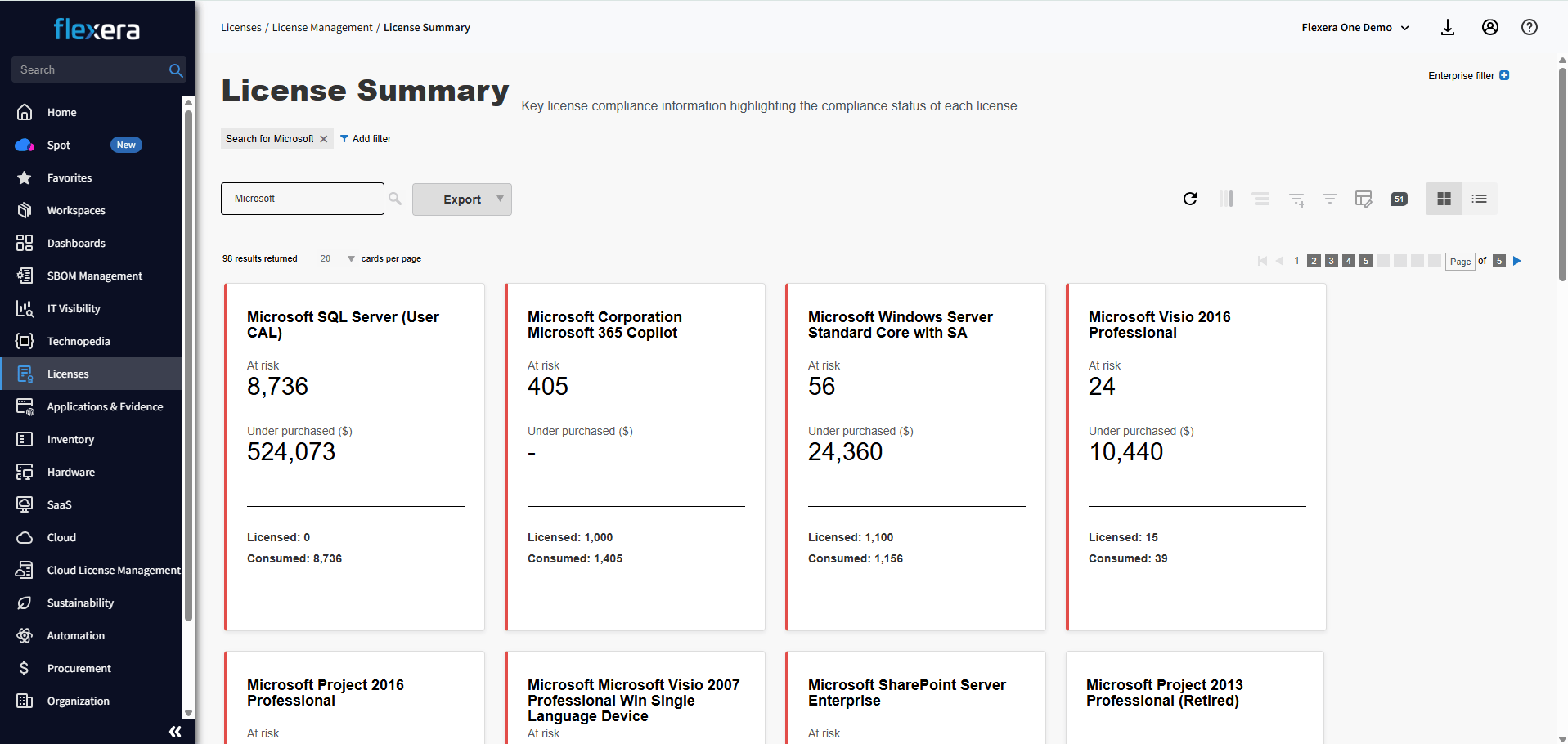
Task: Click the Cloud License Management icon
Action: tap(25, 570)
